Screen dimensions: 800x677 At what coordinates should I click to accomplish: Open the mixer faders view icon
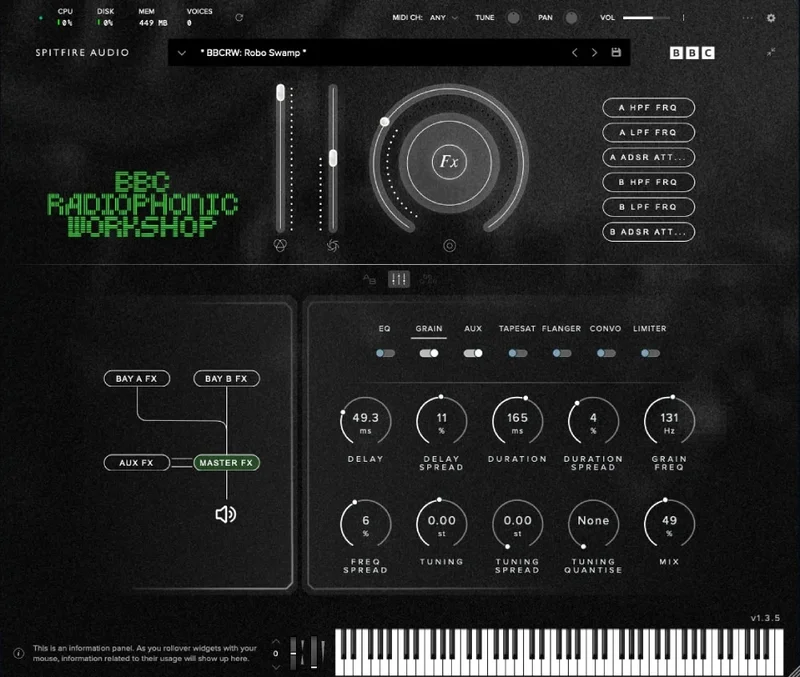click(x=398, y=279)
